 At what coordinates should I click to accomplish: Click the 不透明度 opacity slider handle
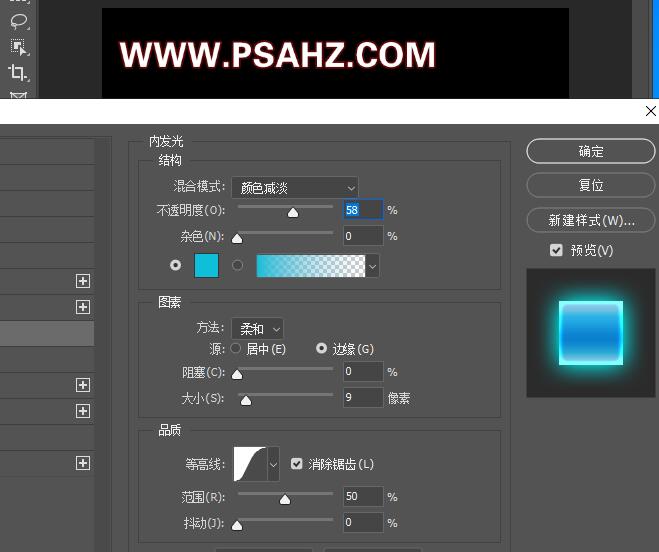tap(293, 213)
